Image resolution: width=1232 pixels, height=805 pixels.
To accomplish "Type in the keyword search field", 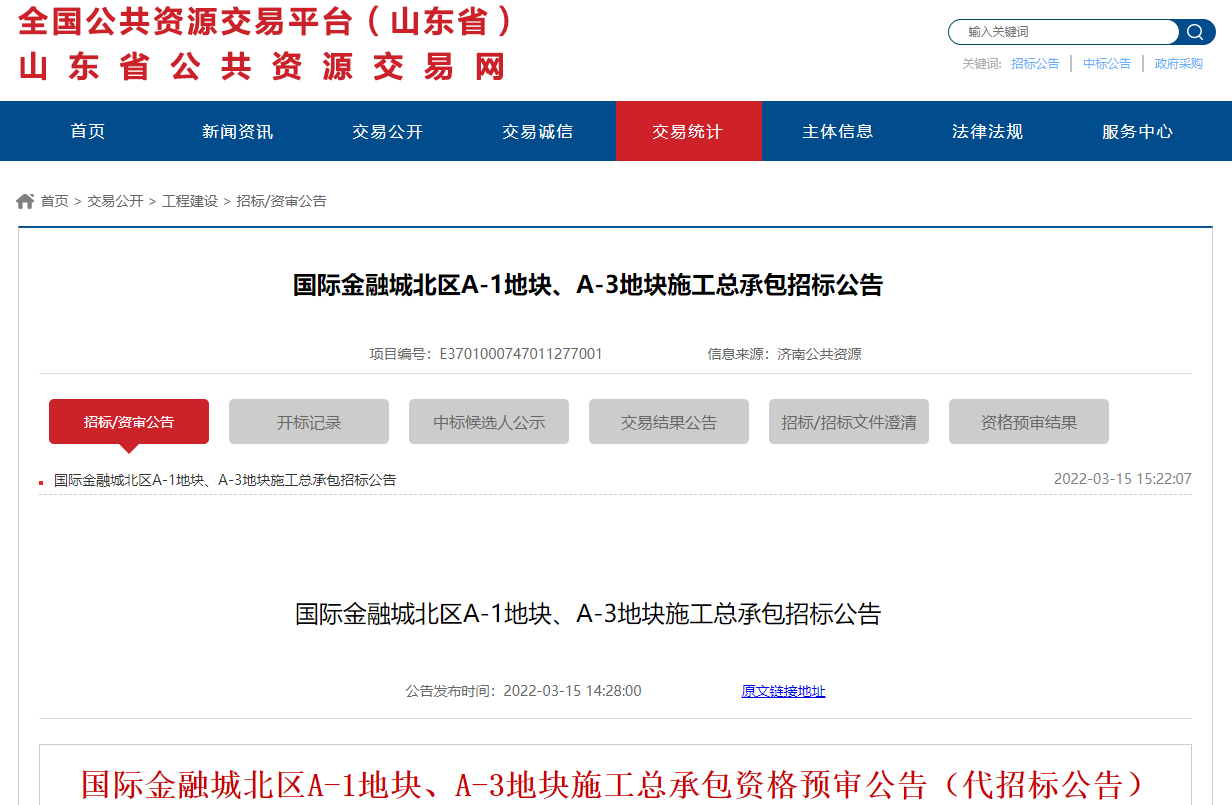I will (x=1065, y=32).
